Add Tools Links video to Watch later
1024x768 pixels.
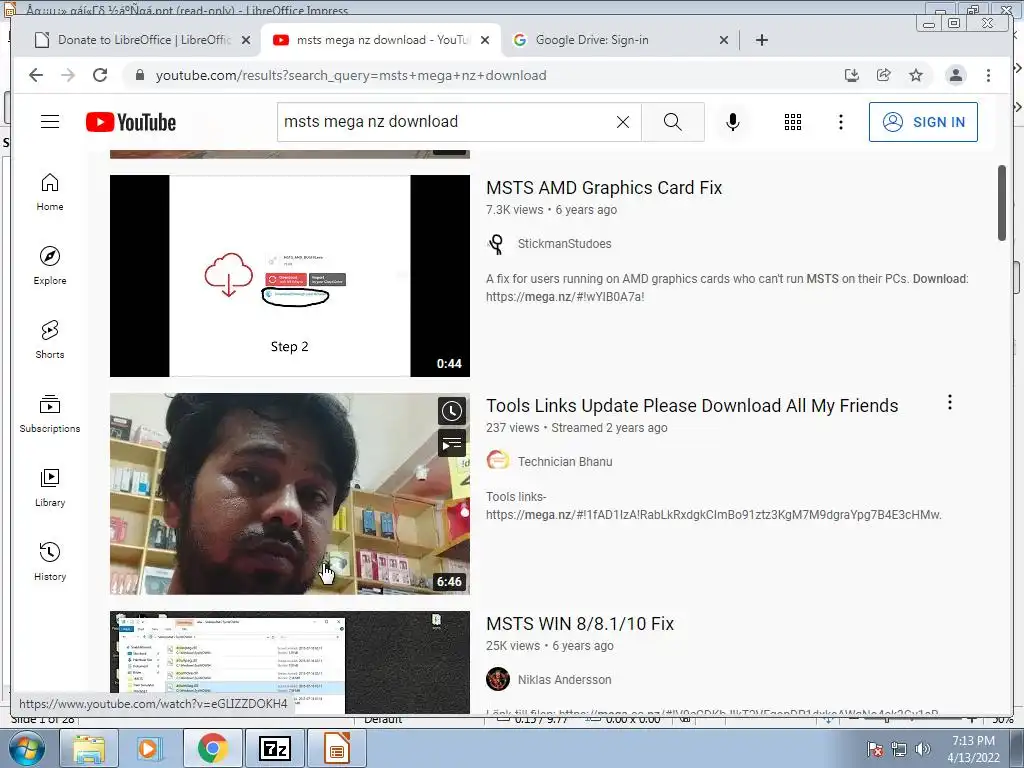point(452,411)
